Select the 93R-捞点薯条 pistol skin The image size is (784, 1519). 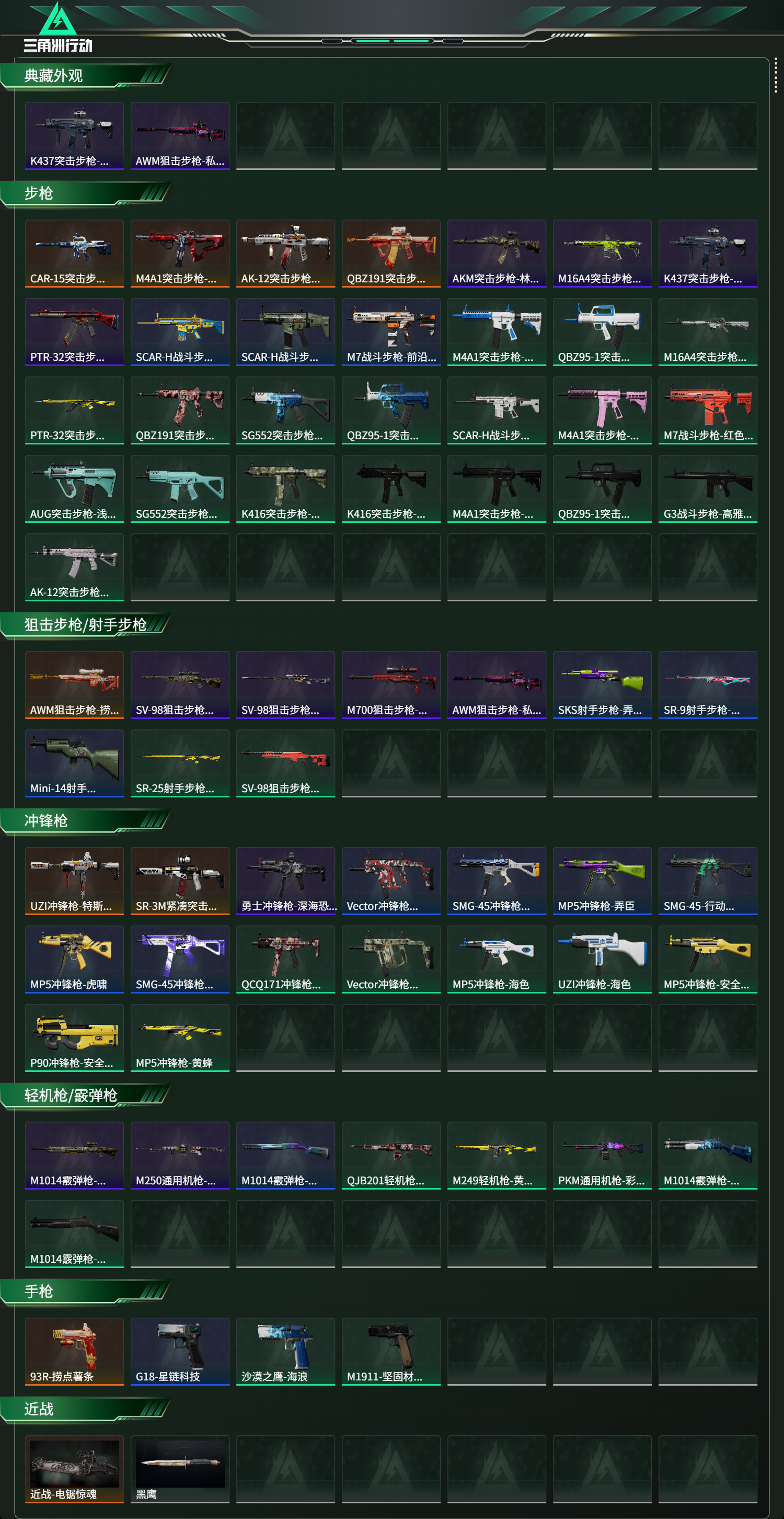point(74,1351)
